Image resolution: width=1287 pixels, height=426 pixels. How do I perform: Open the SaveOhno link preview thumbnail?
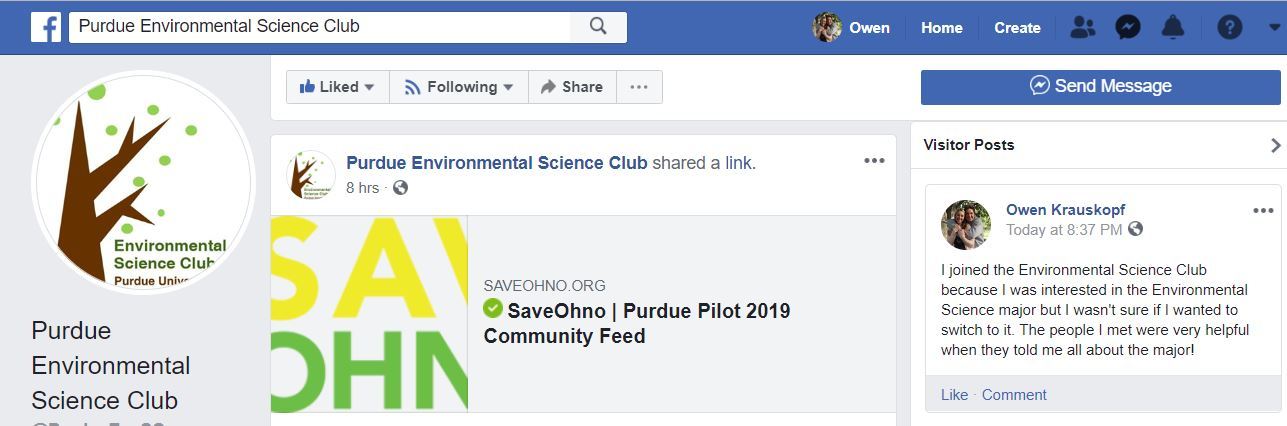point(369,313)
